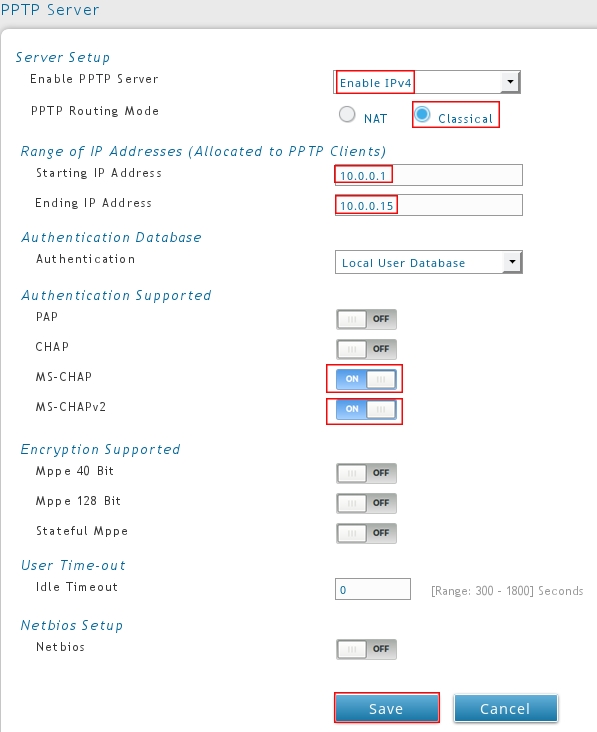The width and height of the screenshot is (597, 732).
Task: Enable Mppe 40 Bit encryption
Action: (x=366, y=473)
